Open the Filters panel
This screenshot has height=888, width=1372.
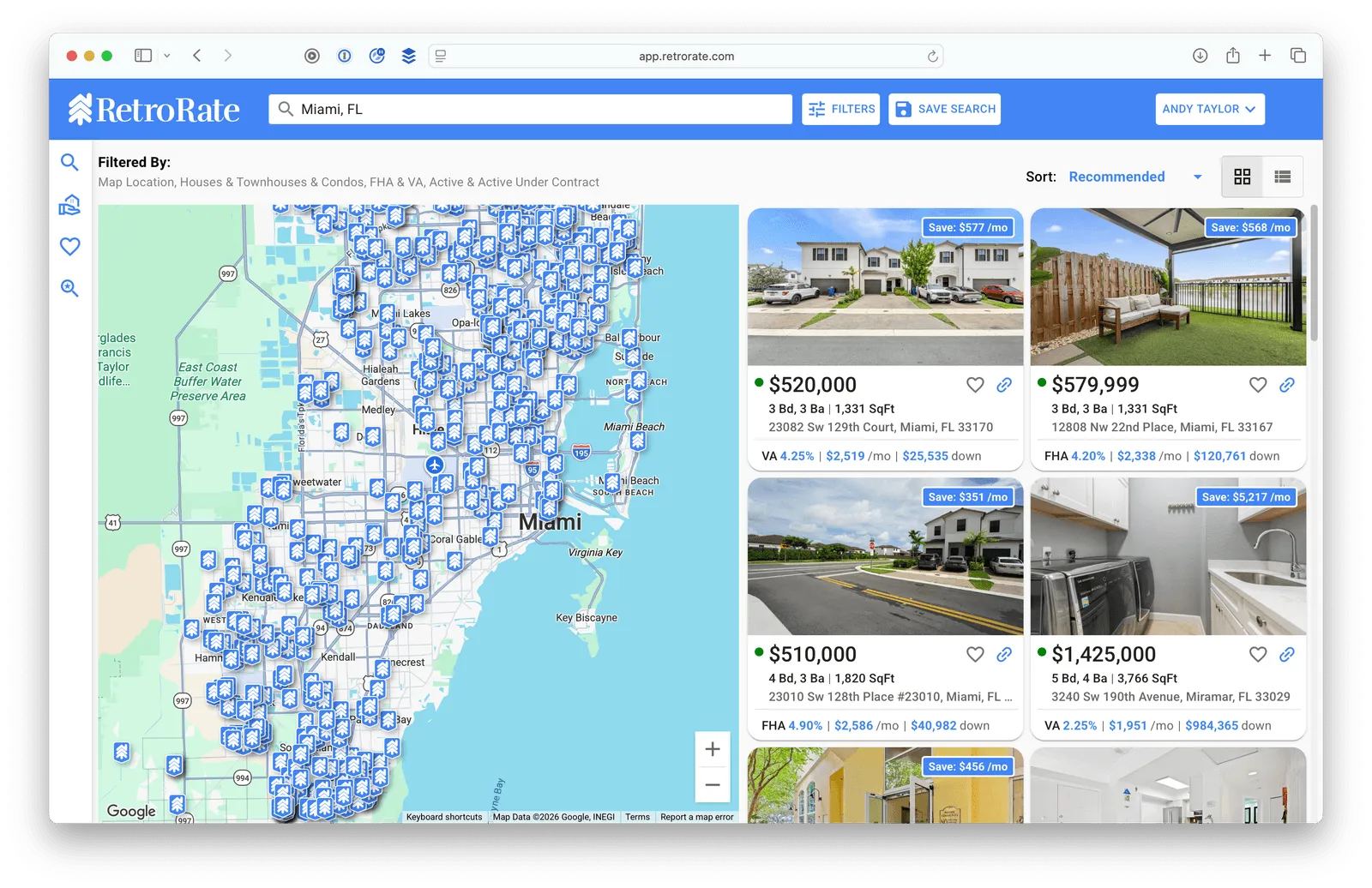pos(841,109)
